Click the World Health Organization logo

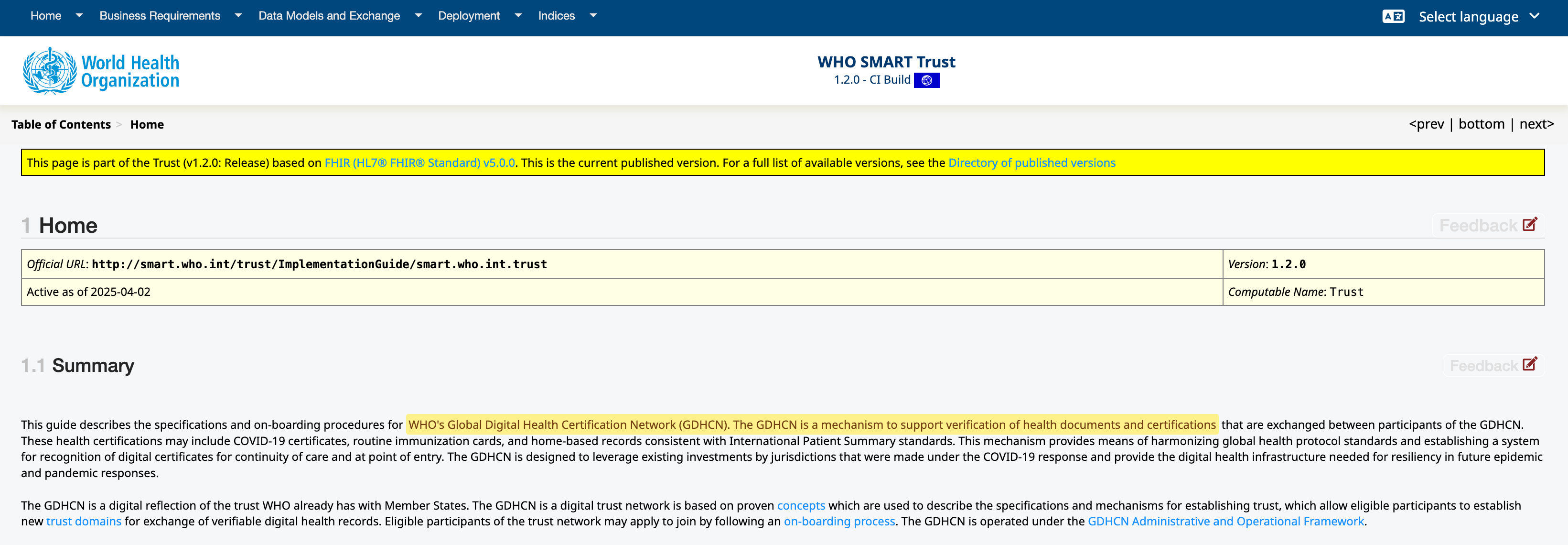pos(101,71)
